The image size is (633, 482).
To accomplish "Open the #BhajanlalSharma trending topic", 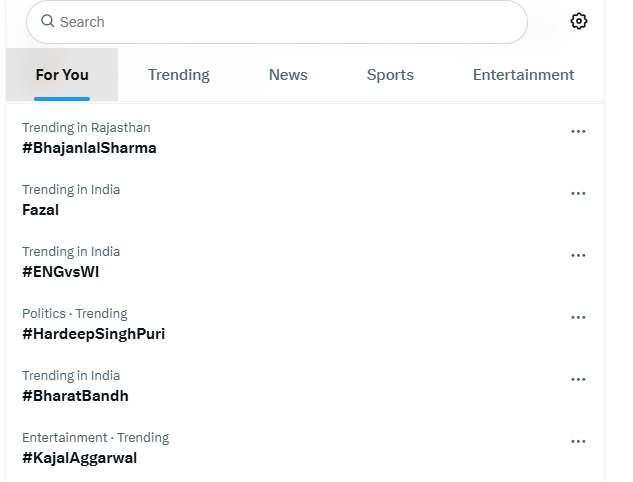I will [x=89, y=148].
